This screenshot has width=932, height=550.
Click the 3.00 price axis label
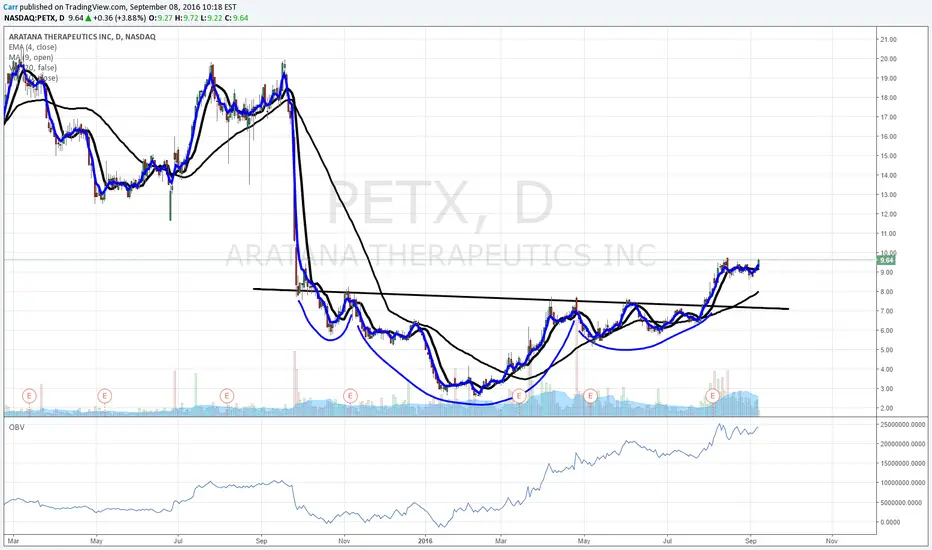point(889,389)
